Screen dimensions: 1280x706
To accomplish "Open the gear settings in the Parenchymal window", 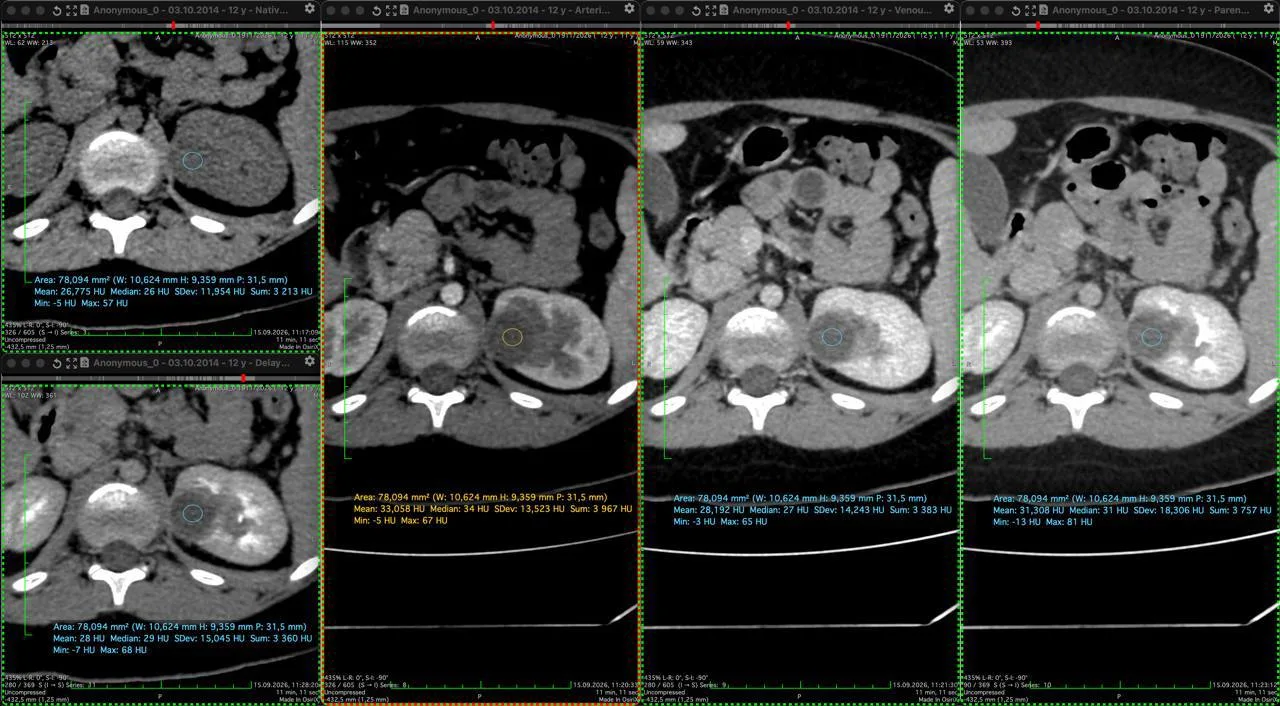I will pos(1269,9).
